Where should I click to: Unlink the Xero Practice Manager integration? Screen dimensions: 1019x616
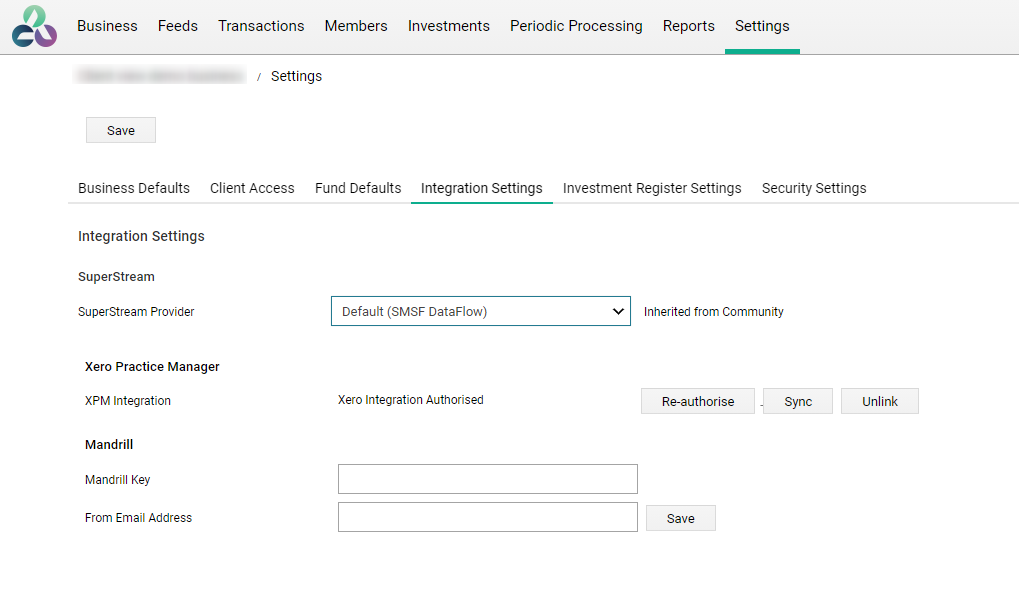tap(880, 401)
